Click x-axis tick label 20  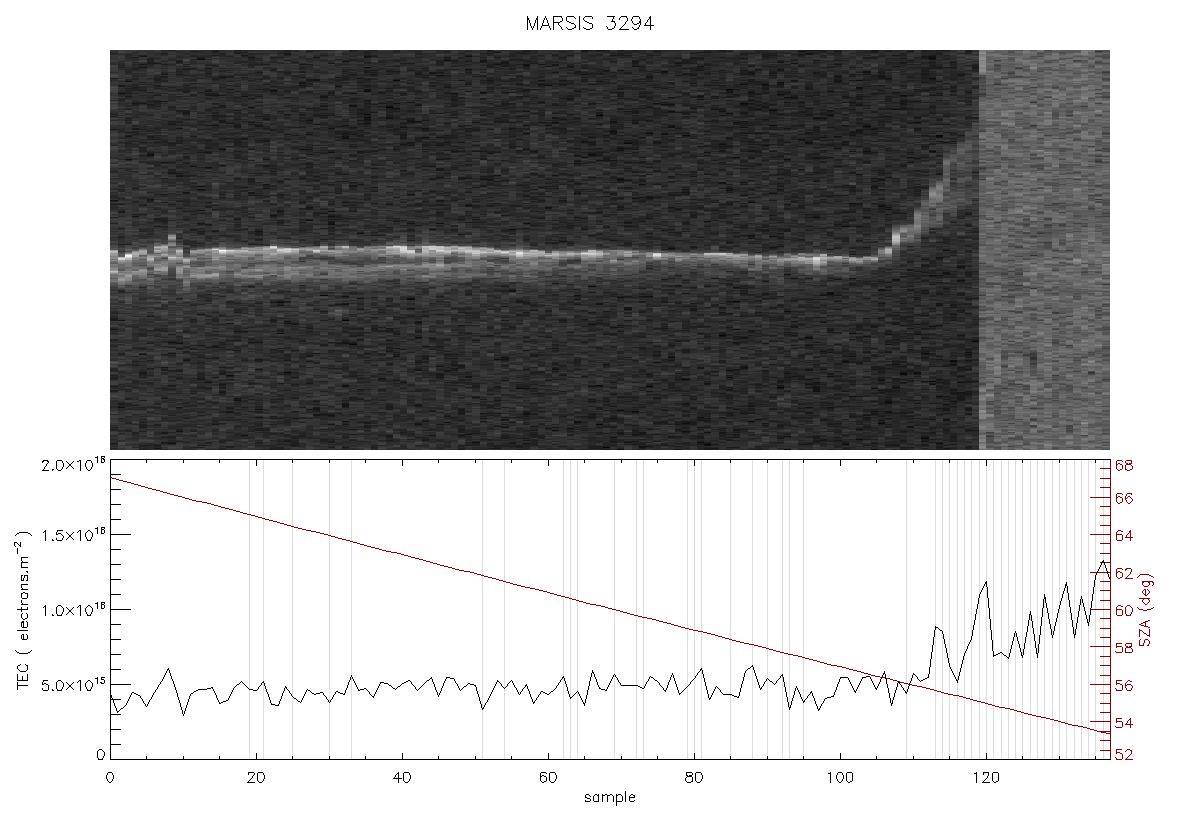click(x=256, y=777)
